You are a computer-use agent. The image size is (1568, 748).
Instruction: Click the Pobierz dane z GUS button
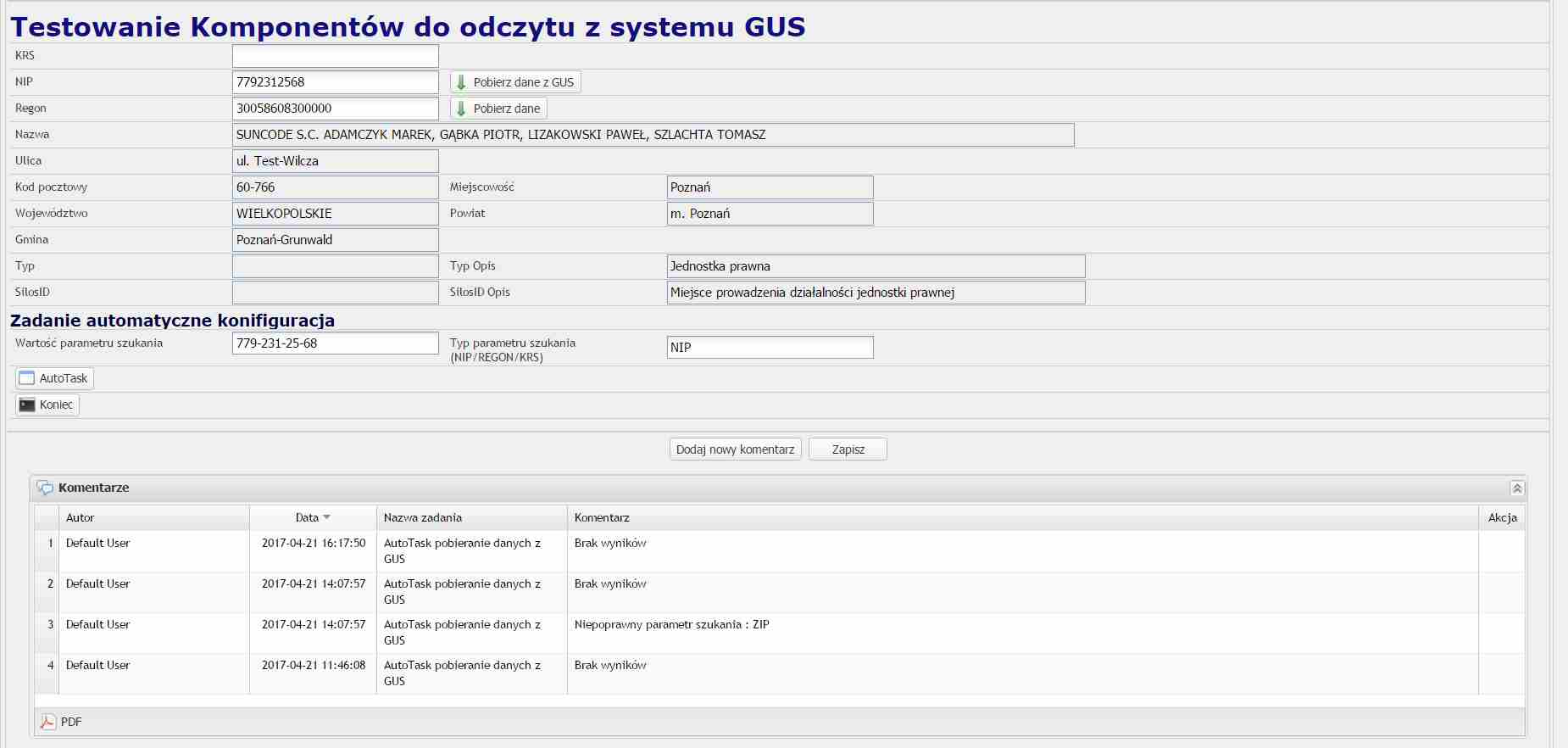pos(515,82)
